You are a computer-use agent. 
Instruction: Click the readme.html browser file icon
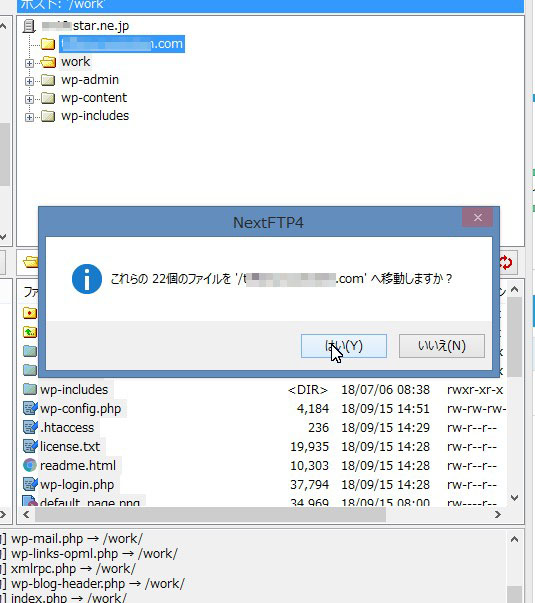[30, 465]
